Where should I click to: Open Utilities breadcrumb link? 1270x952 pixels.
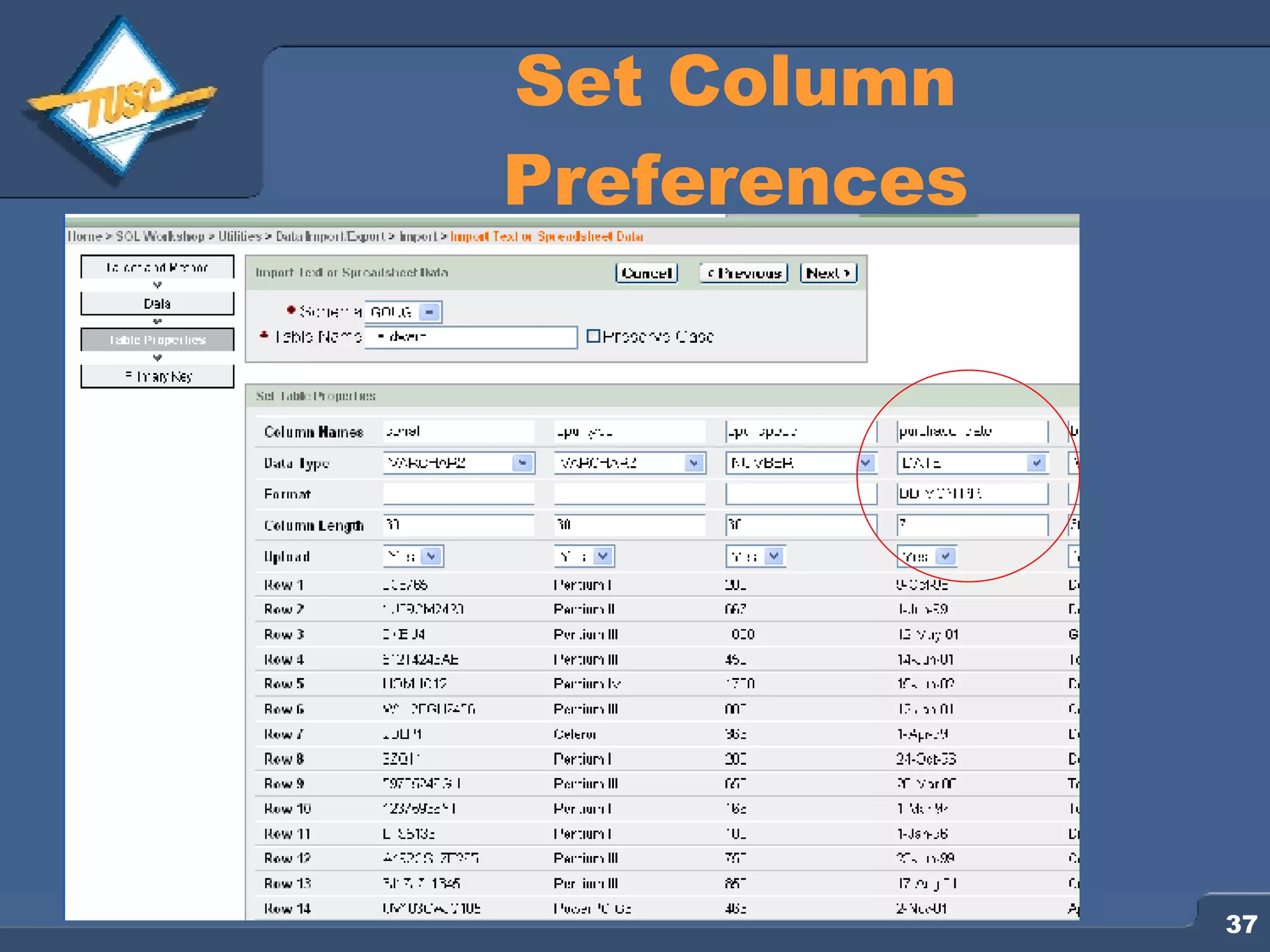(239, 236)
